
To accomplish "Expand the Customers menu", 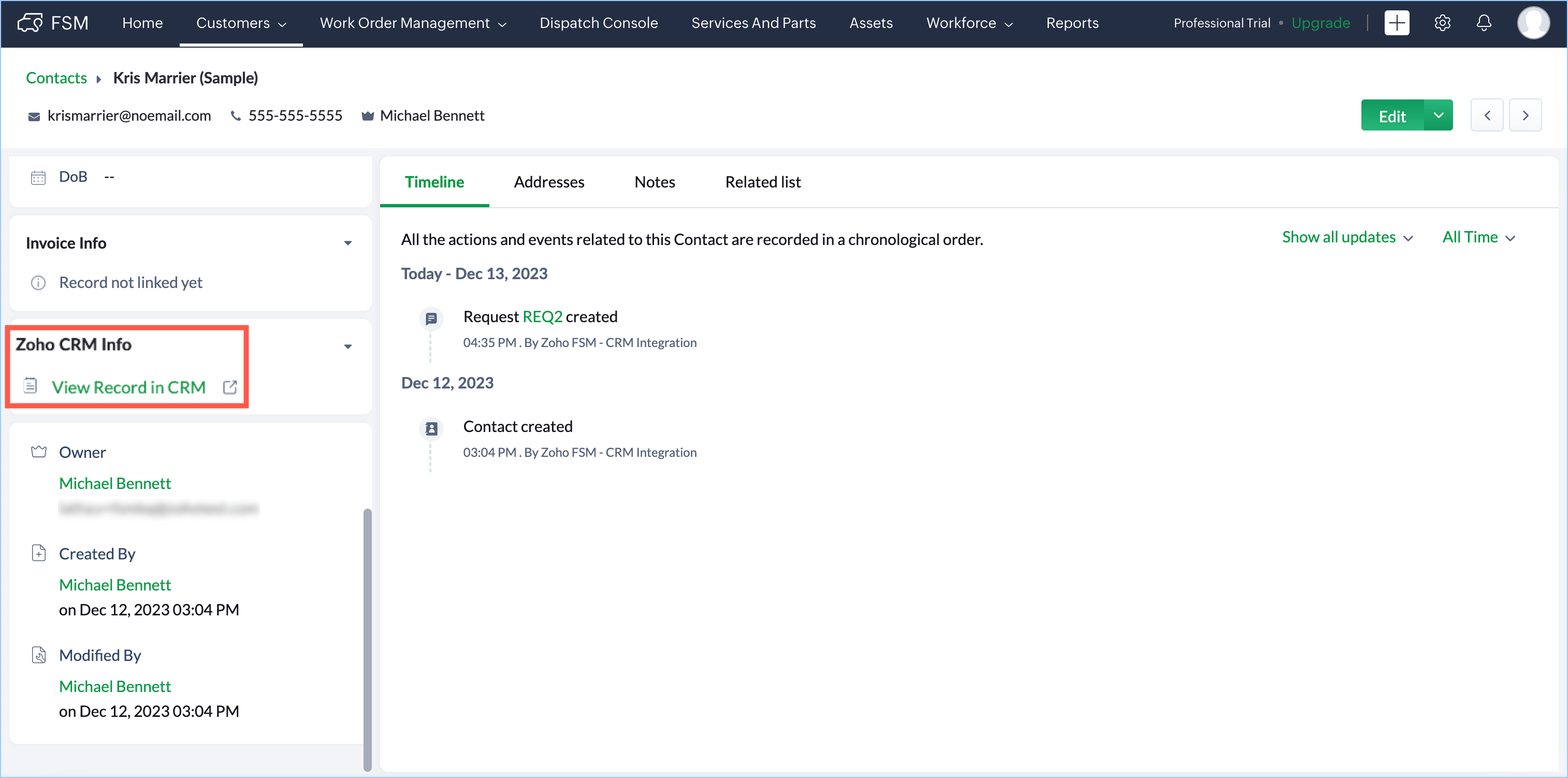I will coord(241,23).
